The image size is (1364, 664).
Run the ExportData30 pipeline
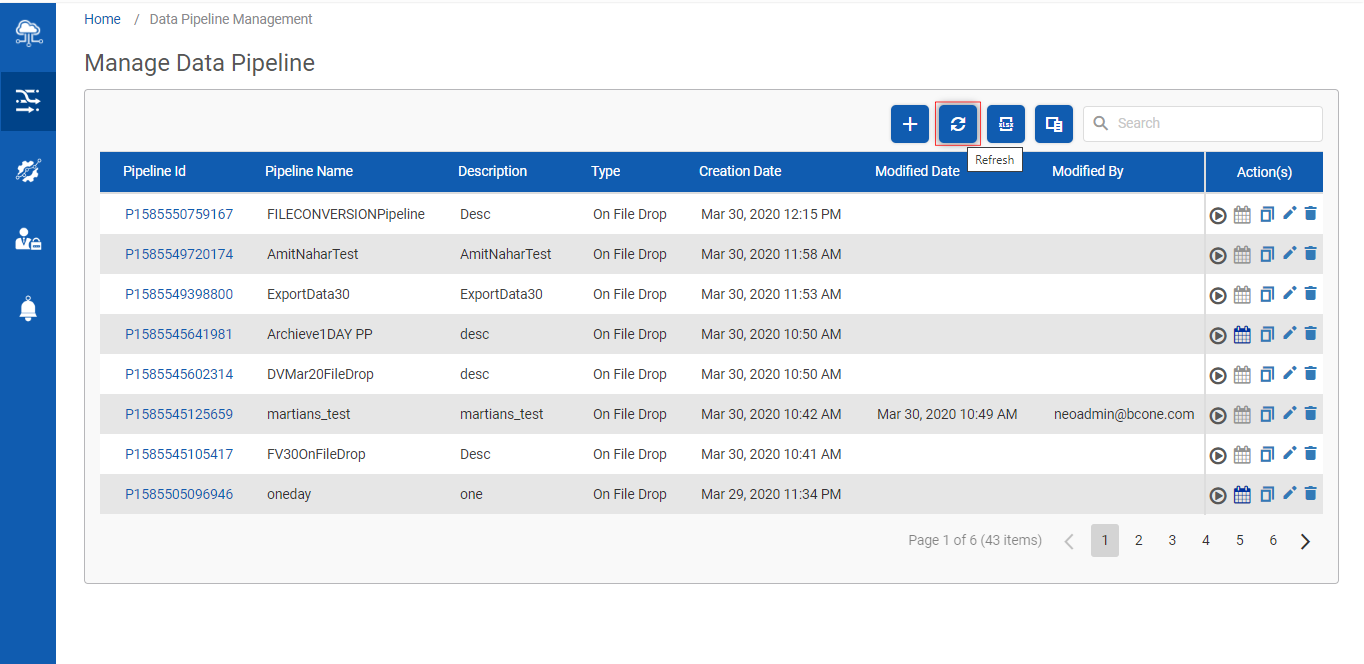pyautogui.click(x=1218, y=295)
